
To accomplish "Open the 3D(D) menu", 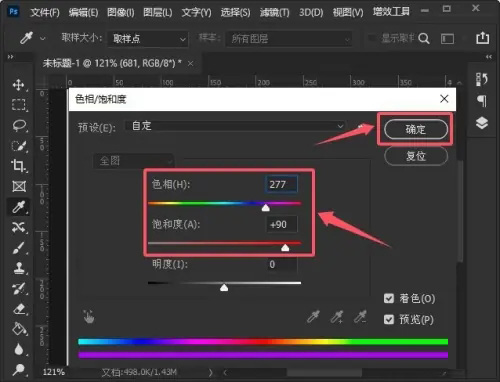I will coord(311,13).
